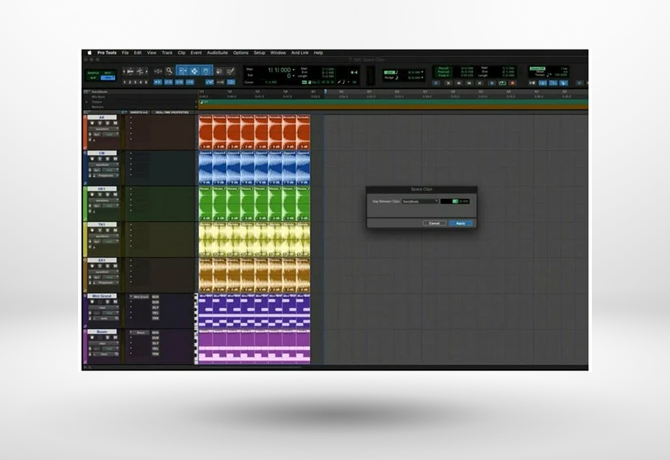Toggle Grid edit mode
This screenshot has width=670, height=460.
point(107,78)
